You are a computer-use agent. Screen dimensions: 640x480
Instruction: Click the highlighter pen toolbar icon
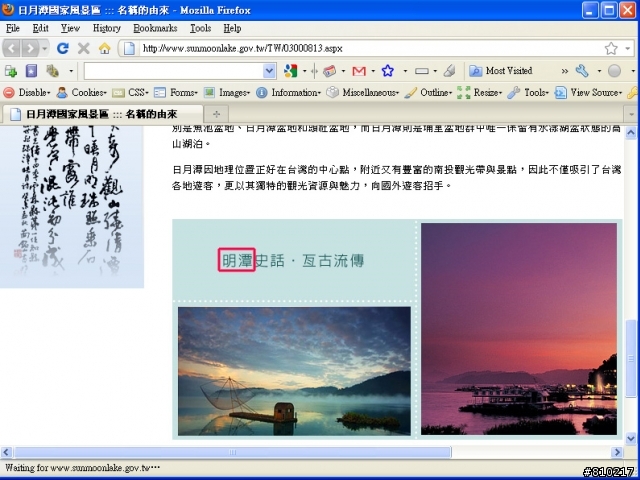point(450,71)
